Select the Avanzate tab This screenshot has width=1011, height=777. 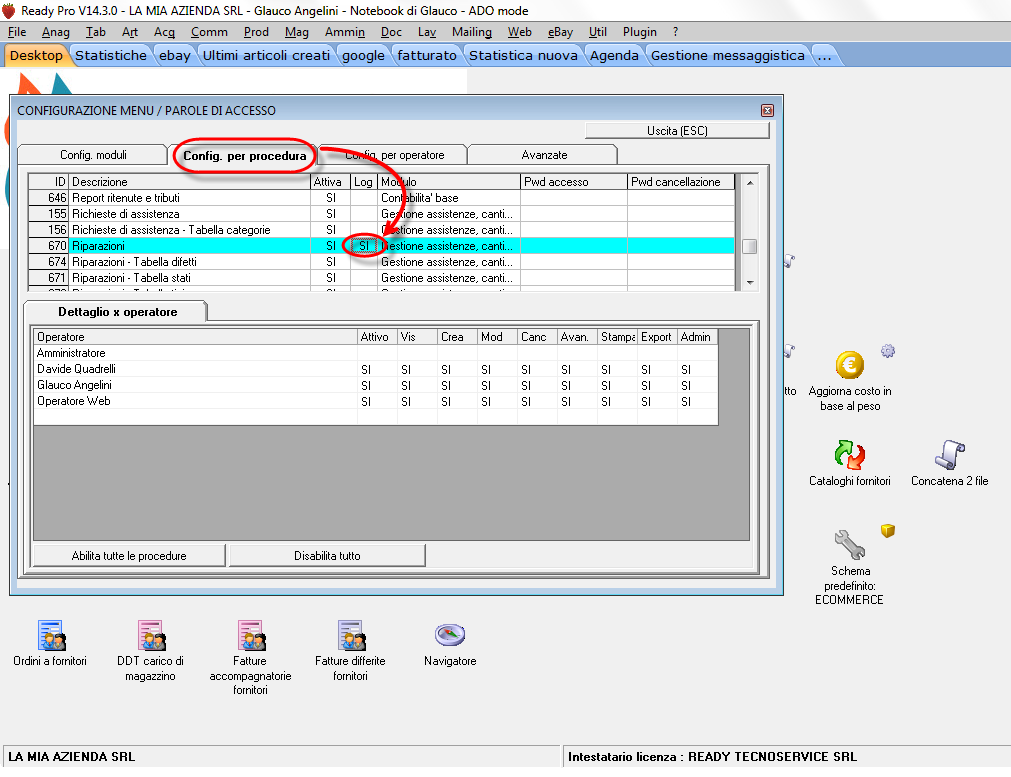(544, 155)
